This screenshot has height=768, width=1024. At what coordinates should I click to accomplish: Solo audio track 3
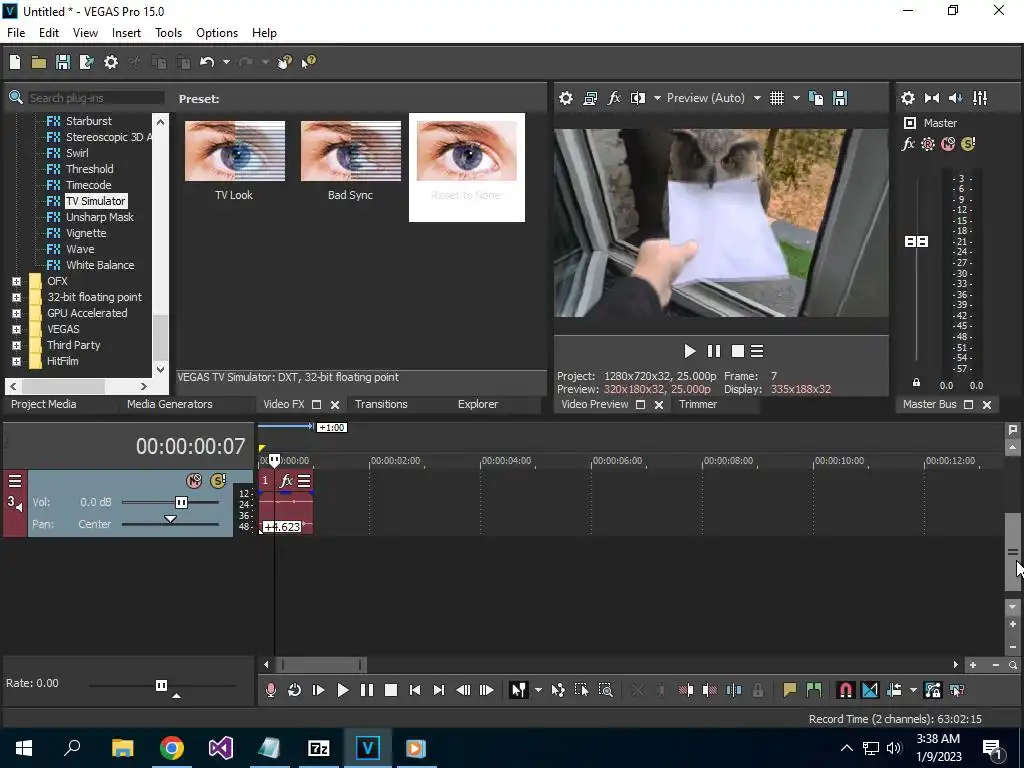pyautogui.click(x=217, y=481)
